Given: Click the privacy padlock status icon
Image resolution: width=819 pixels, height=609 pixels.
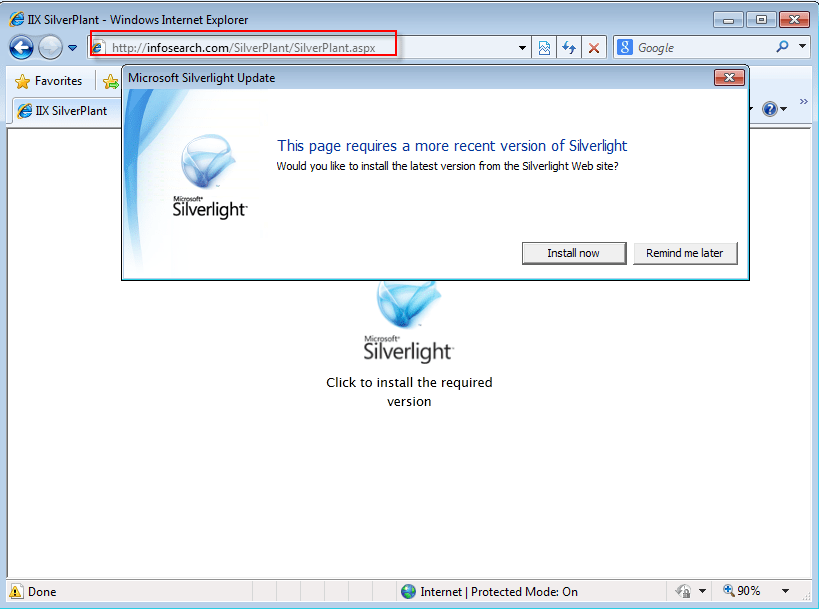Looking at the screenshot, I should [x=683, y=591].
